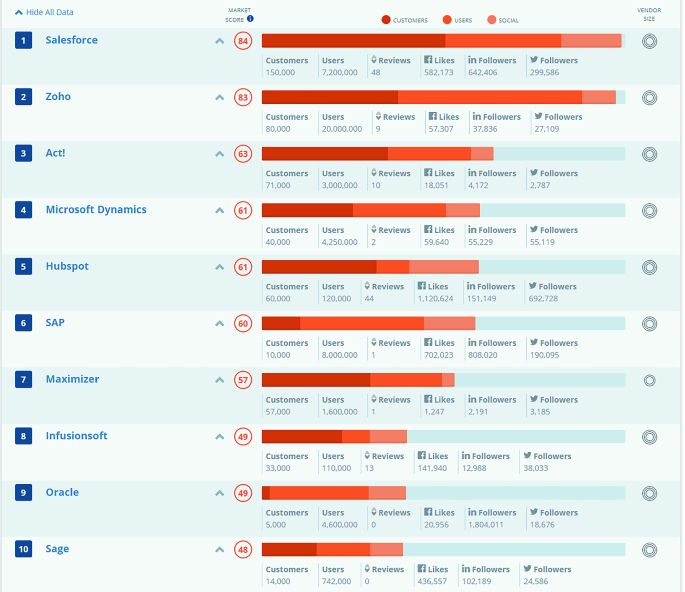
Task: Click Hubspot's market score bar
Action: pos(443,267)
